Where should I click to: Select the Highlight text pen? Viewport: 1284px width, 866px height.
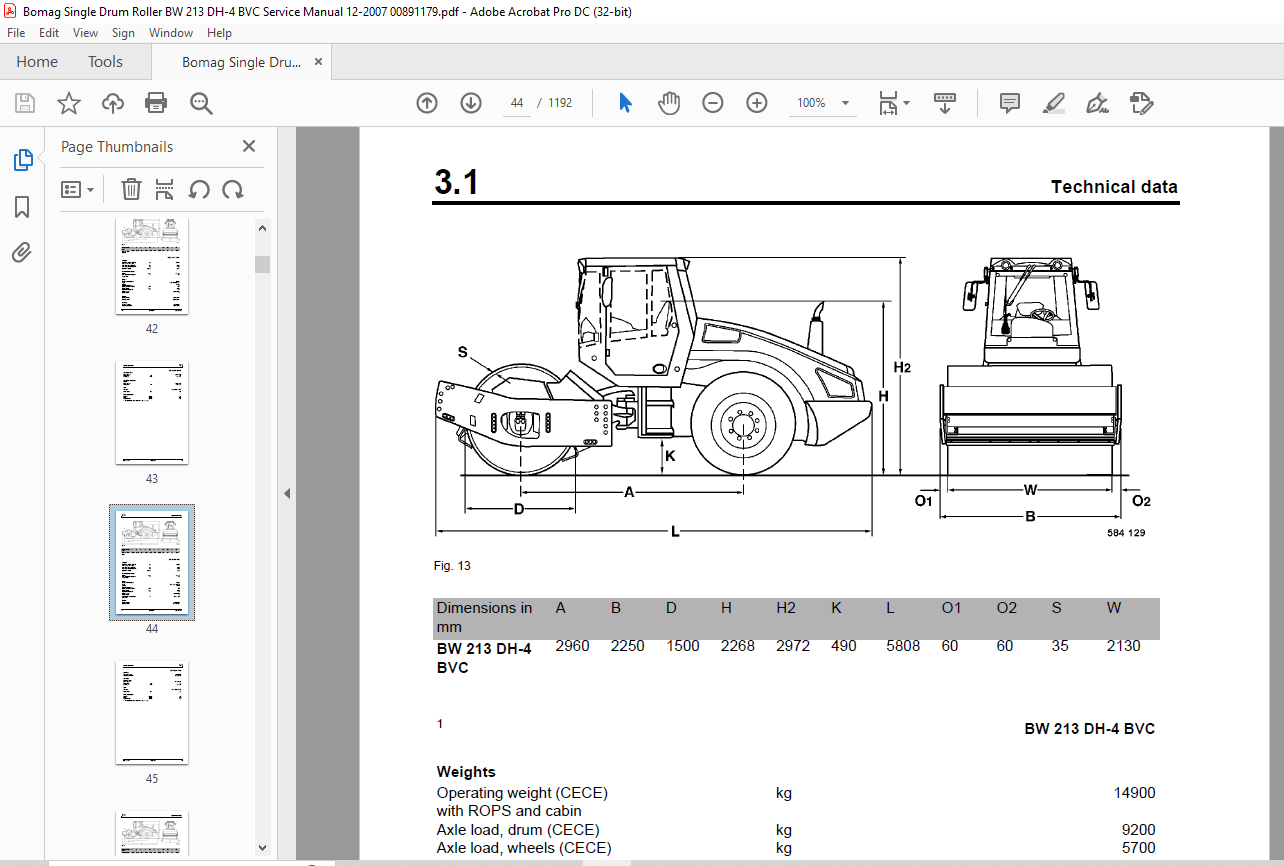click(1053, 103)
